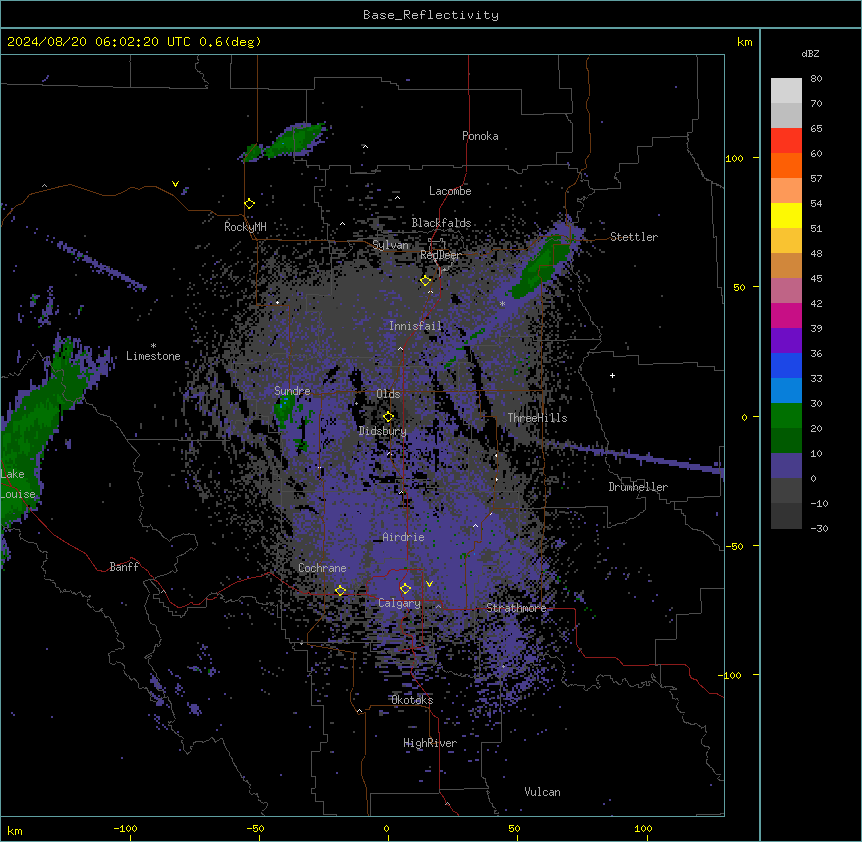The image size is (862, 842).
Task: Click the yellow station marker near RockyMH
Action: (250, 204)
